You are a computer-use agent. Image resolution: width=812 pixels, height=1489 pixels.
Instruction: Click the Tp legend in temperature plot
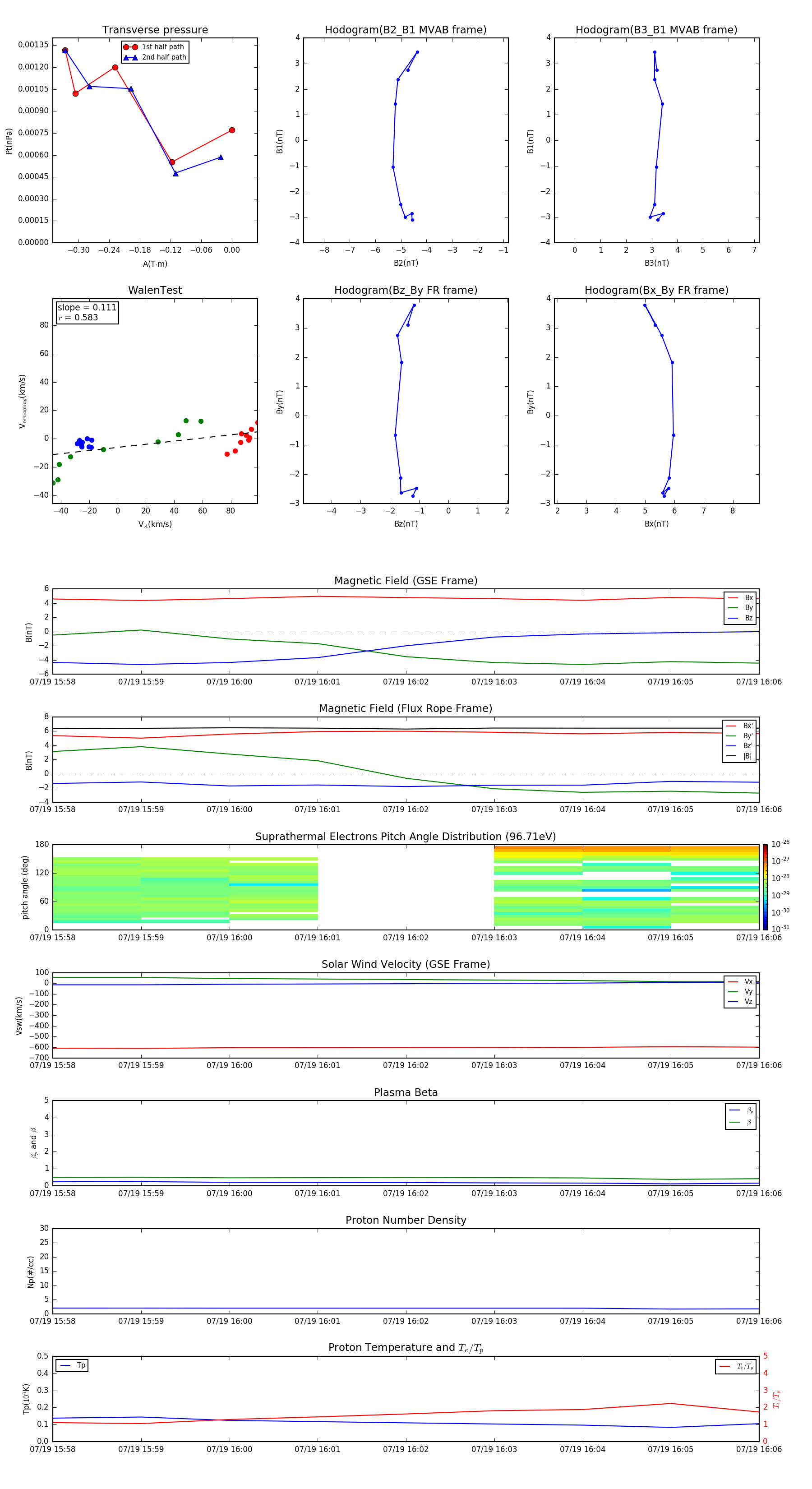pyautogui.click(x=72, y=1365)
